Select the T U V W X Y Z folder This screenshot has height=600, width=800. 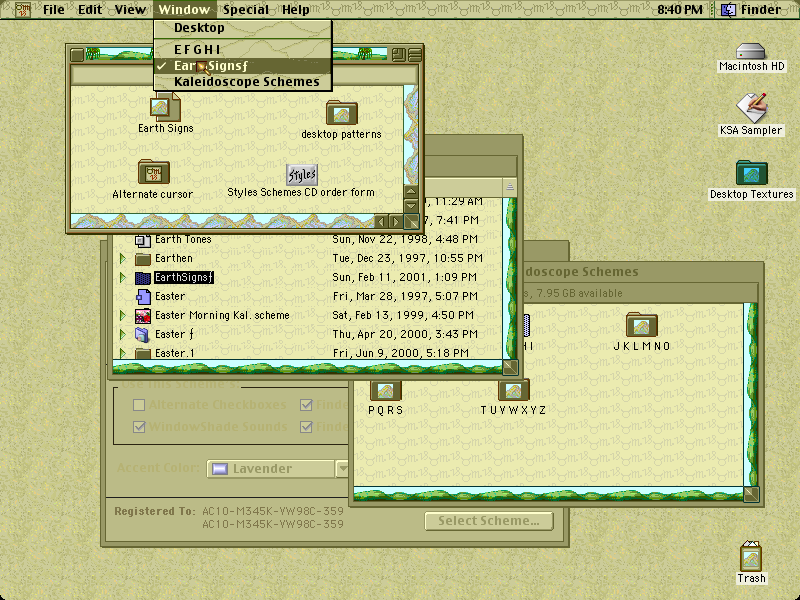[x=513, y=391]
